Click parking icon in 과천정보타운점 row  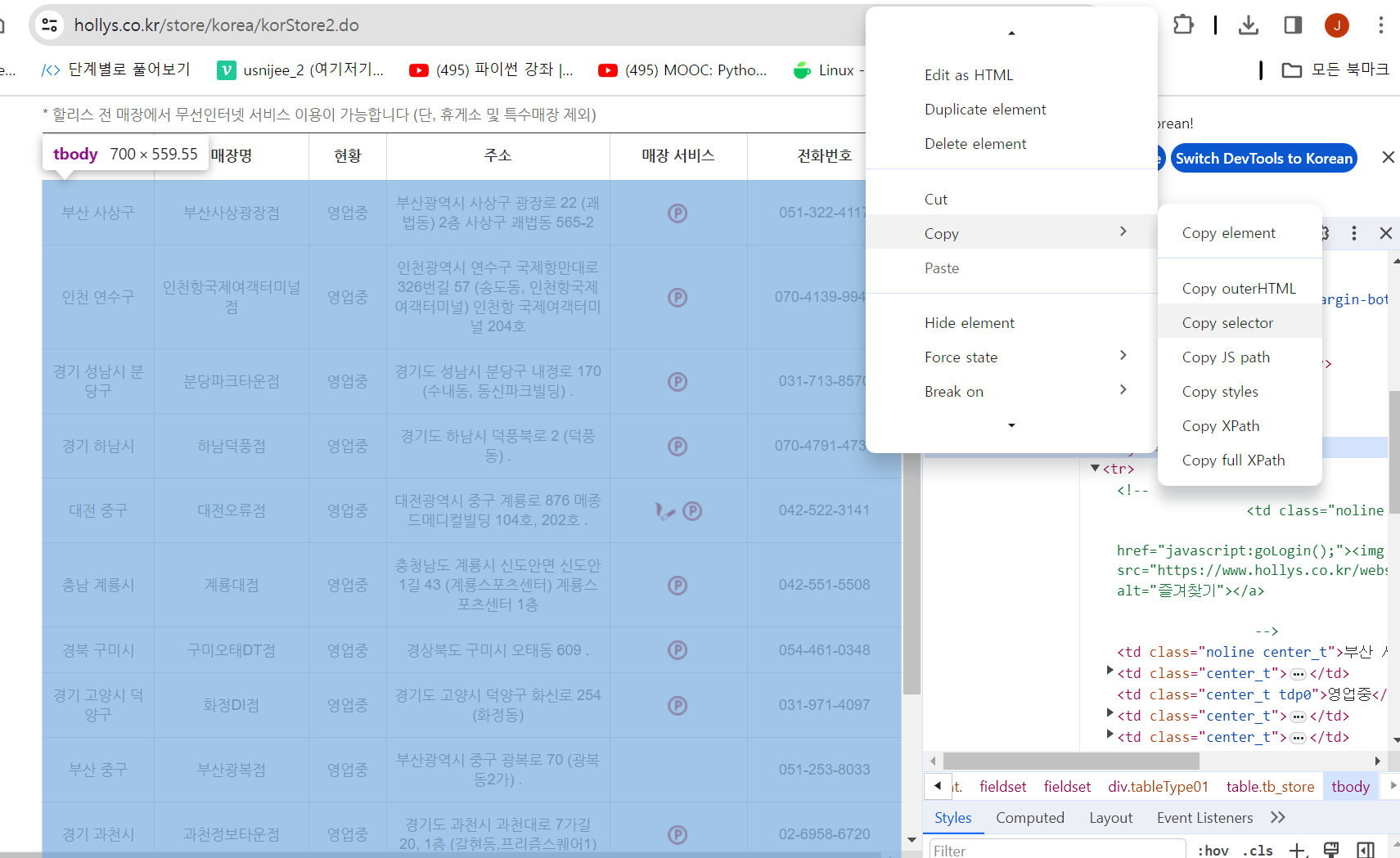tap(677, 834)
